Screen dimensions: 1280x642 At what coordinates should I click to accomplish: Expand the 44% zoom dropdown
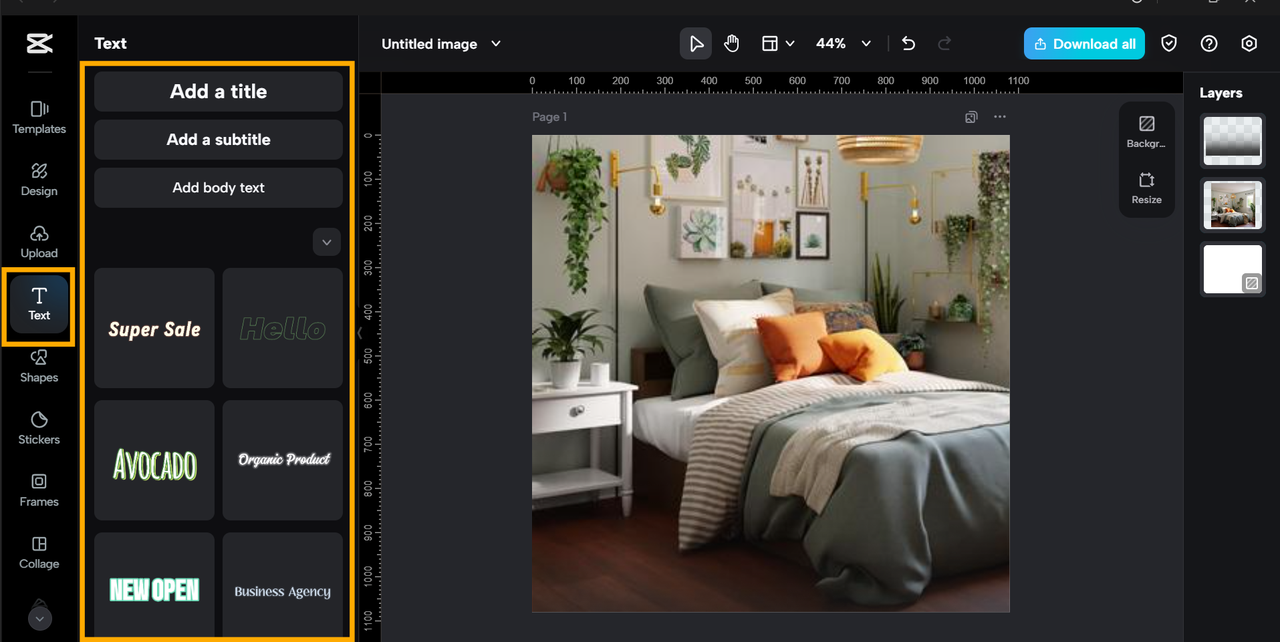point(866,44)
